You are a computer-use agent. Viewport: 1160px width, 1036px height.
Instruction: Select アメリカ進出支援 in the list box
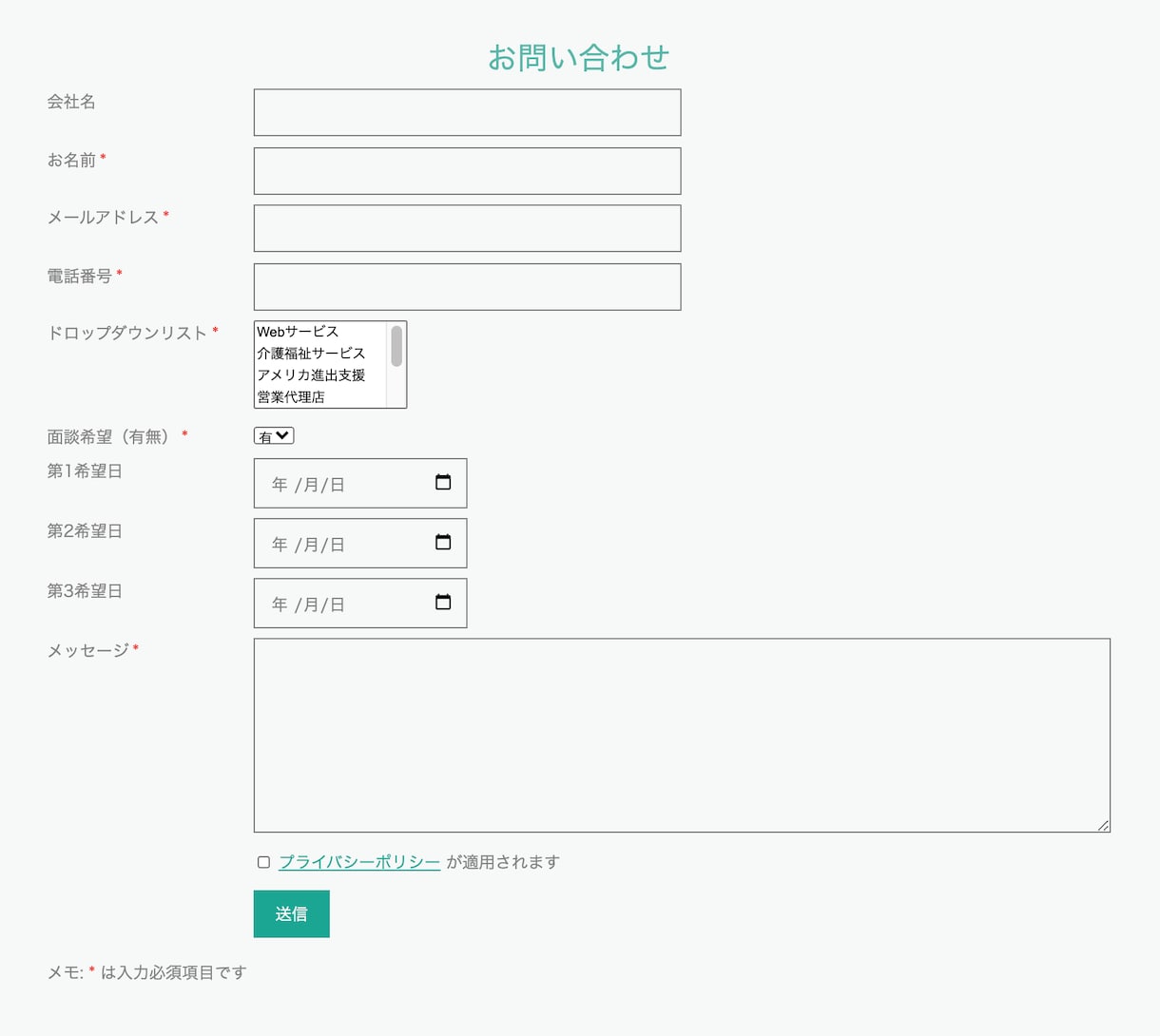[320, 375]
